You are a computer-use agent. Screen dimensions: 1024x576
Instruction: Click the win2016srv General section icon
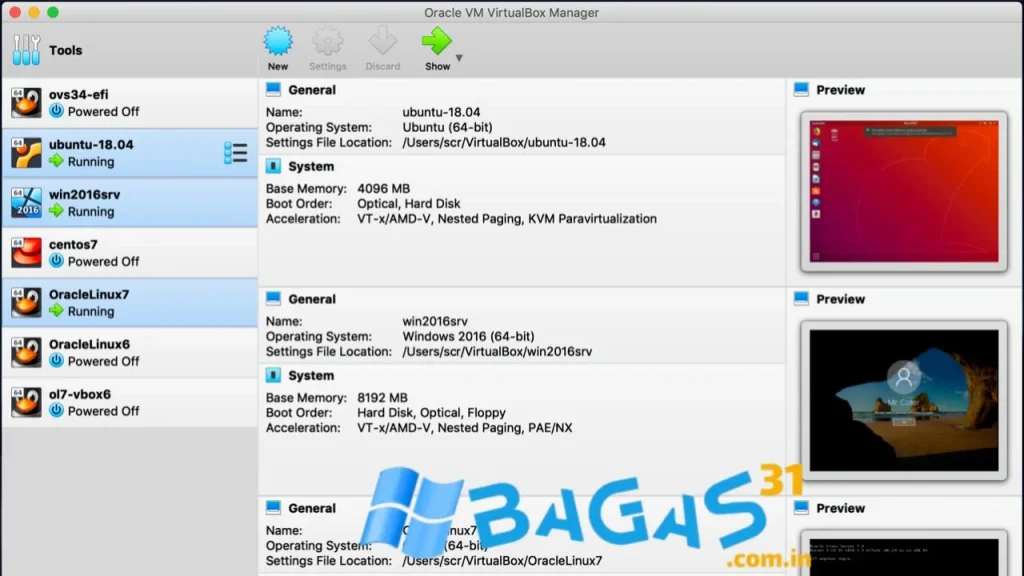click(x=273, y=299)
